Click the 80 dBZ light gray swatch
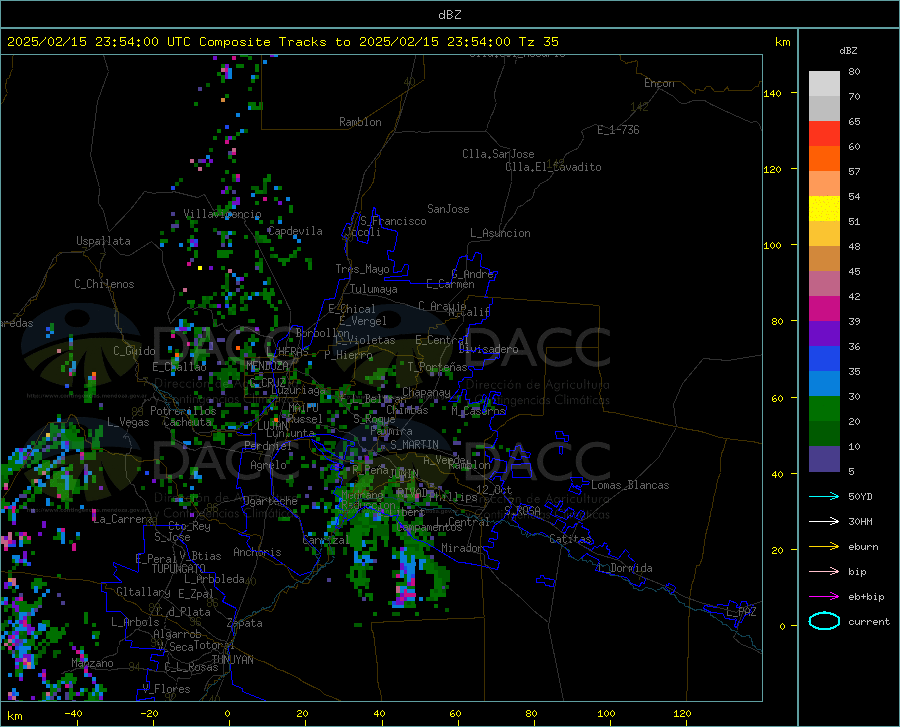 point(824,84)
